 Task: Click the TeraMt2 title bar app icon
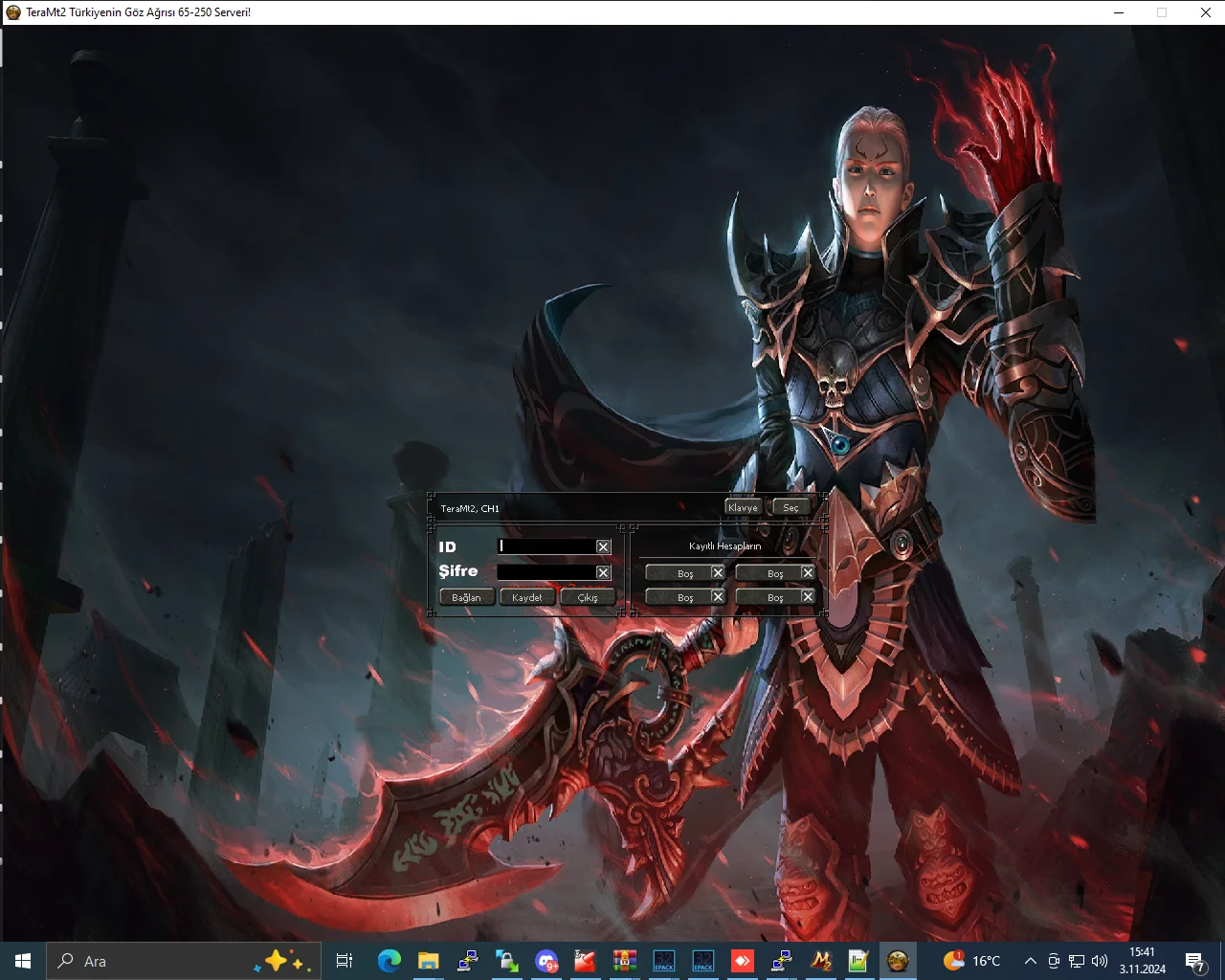(13, 12)
